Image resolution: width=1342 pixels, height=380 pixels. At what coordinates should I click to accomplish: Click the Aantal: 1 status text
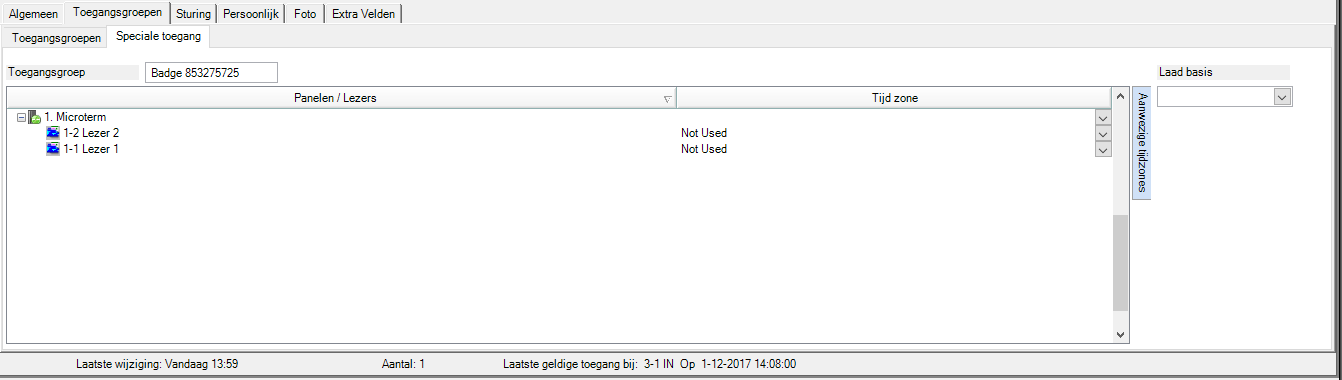[404, 364]
